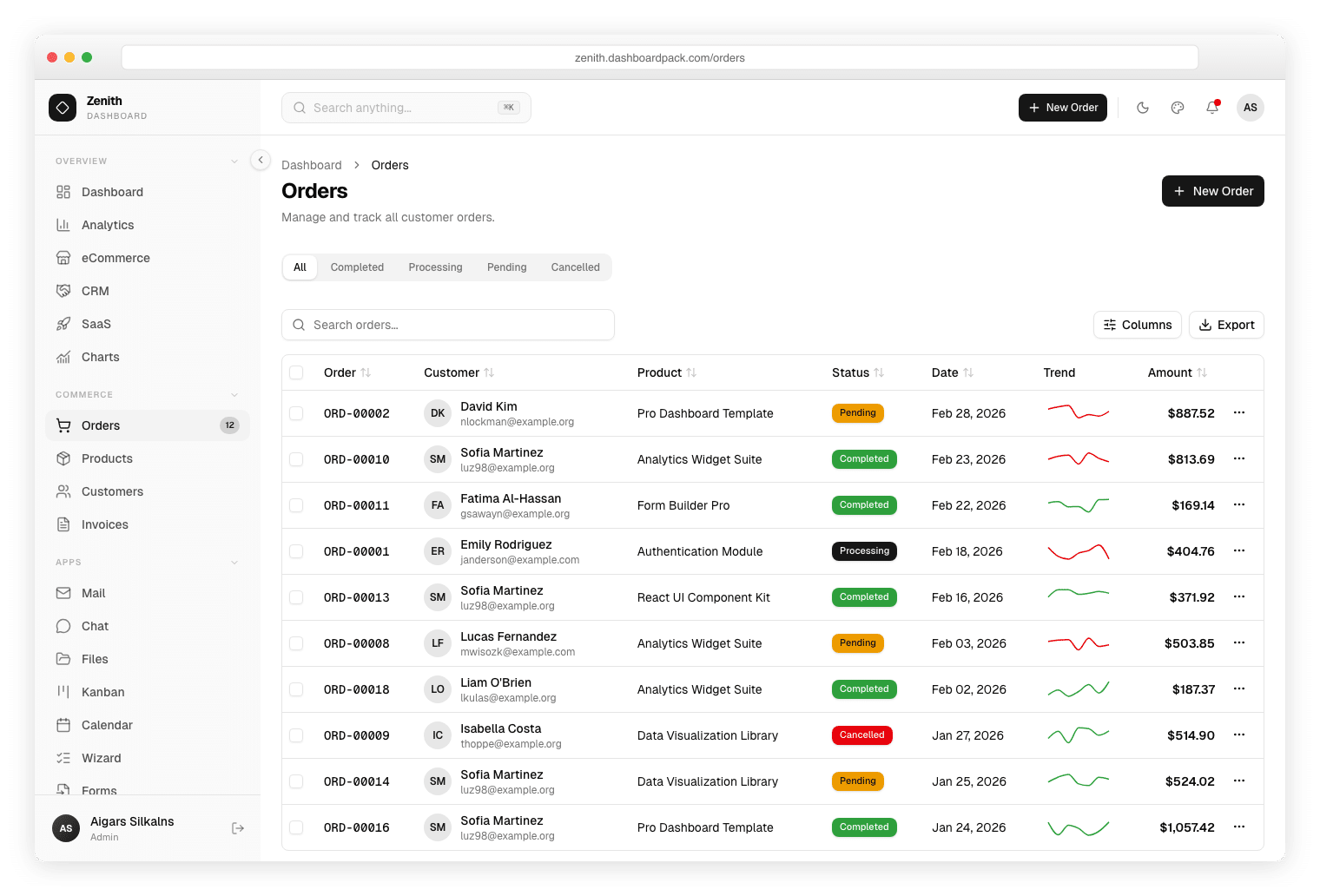Select the Charts icon in the sidebar
This screenshot has height=896, width=1320.
tap(63, 357)
